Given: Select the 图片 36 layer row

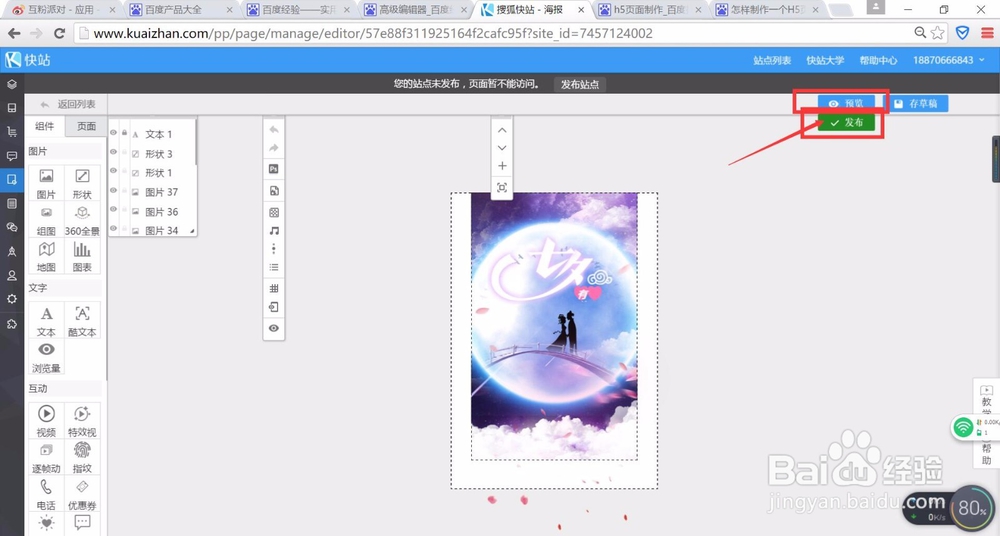Looking at the screenshot, I should click(152, 211).
